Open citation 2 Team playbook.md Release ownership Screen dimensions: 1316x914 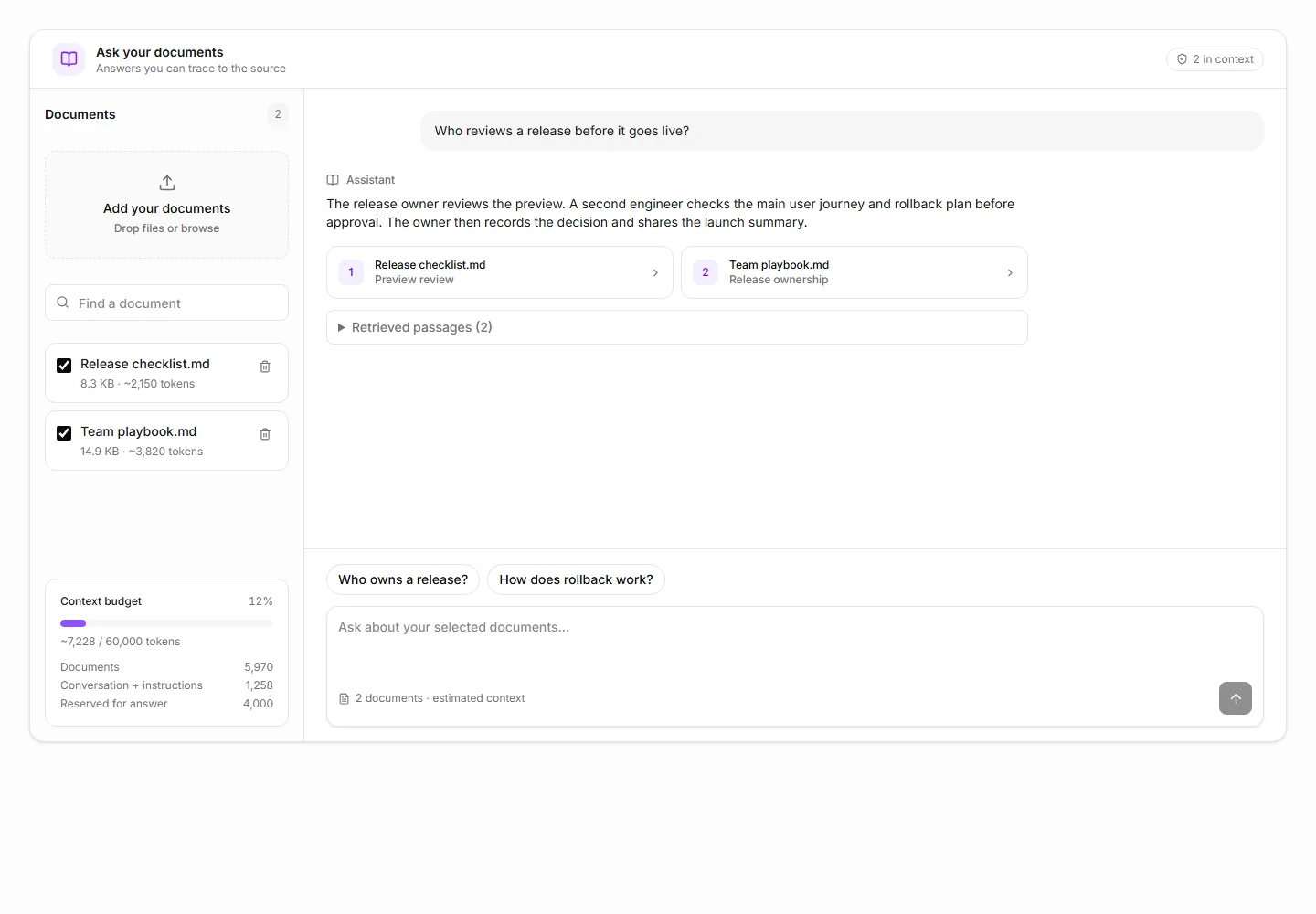coord(854,272)
